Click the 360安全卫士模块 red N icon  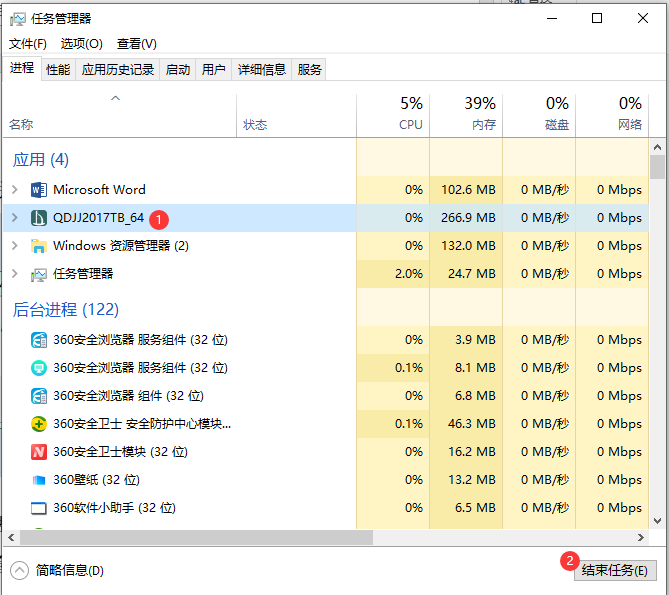[x=39, y=452]
